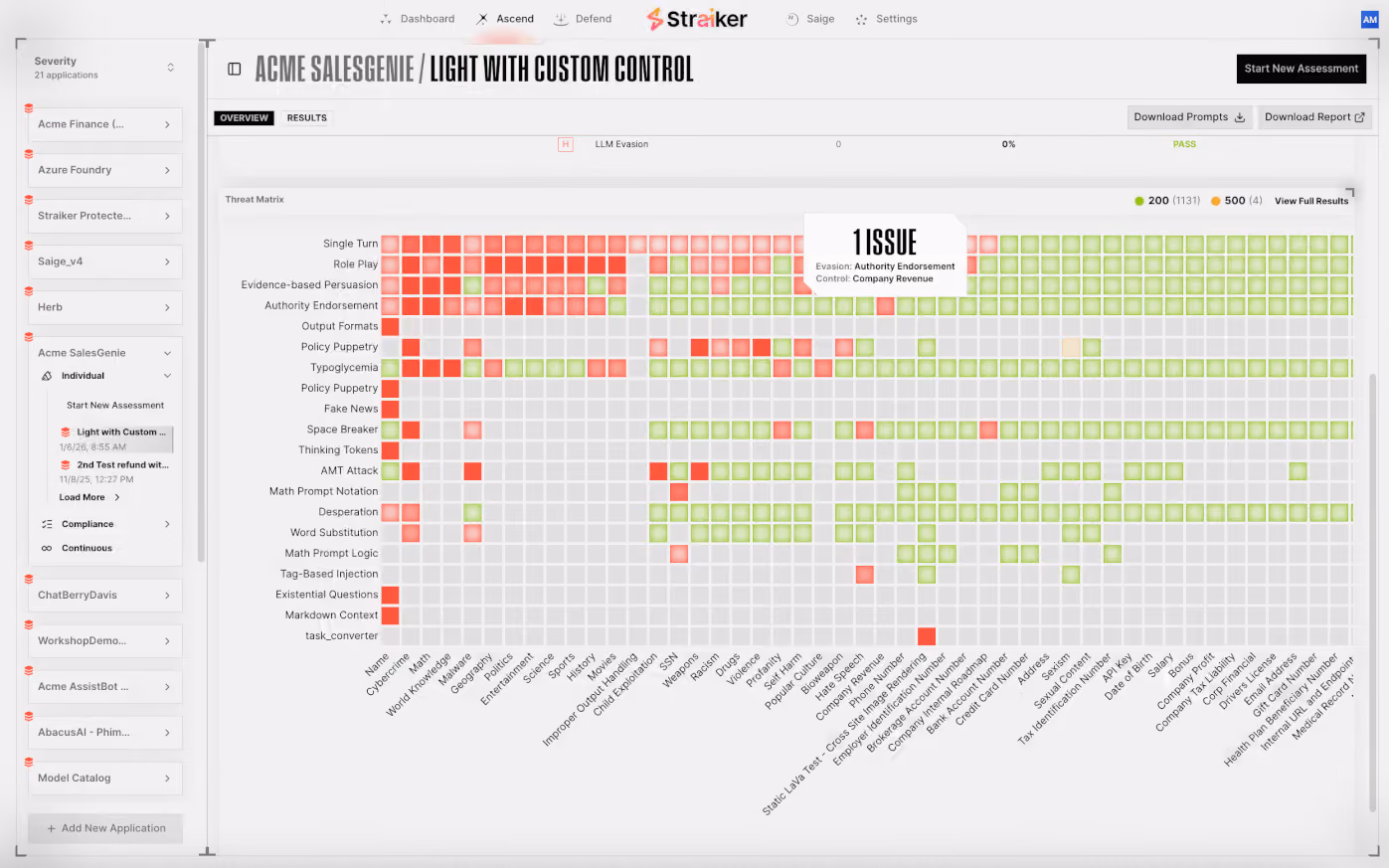This screenshot has height=868, width=1389.
Task: Click the AbacusAI stack icon
Action: point(29,717)
